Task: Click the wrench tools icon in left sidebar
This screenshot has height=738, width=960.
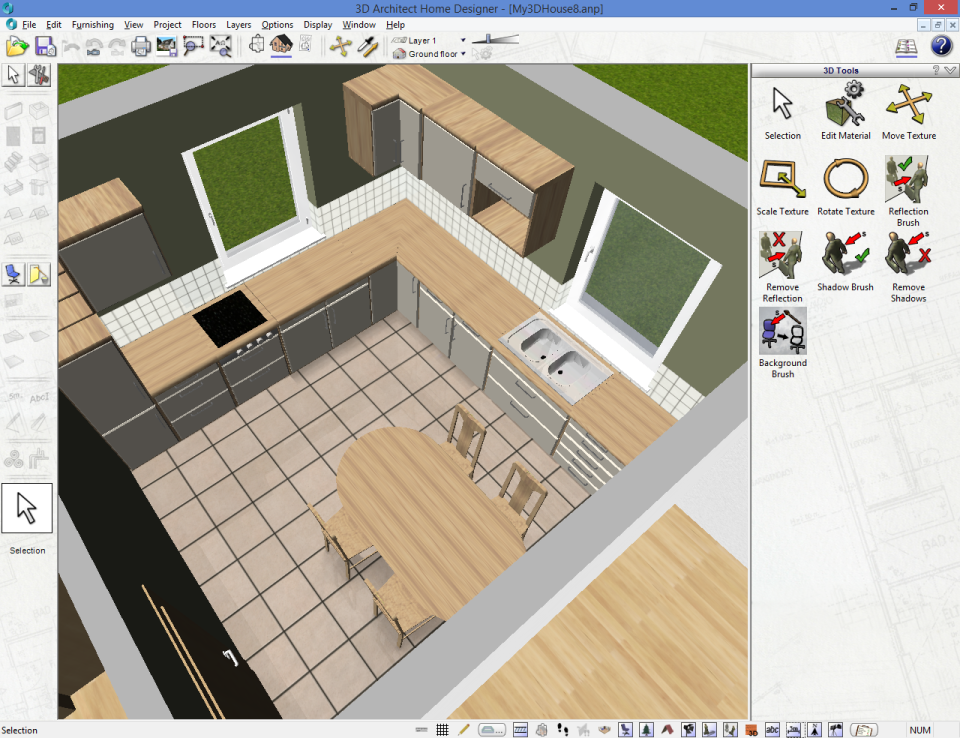Action: pos(39,75)
